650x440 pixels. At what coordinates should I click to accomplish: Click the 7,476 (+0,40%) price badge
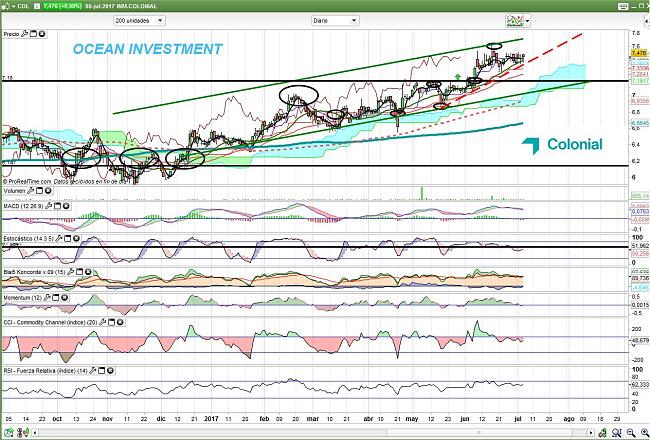(61, 6)
